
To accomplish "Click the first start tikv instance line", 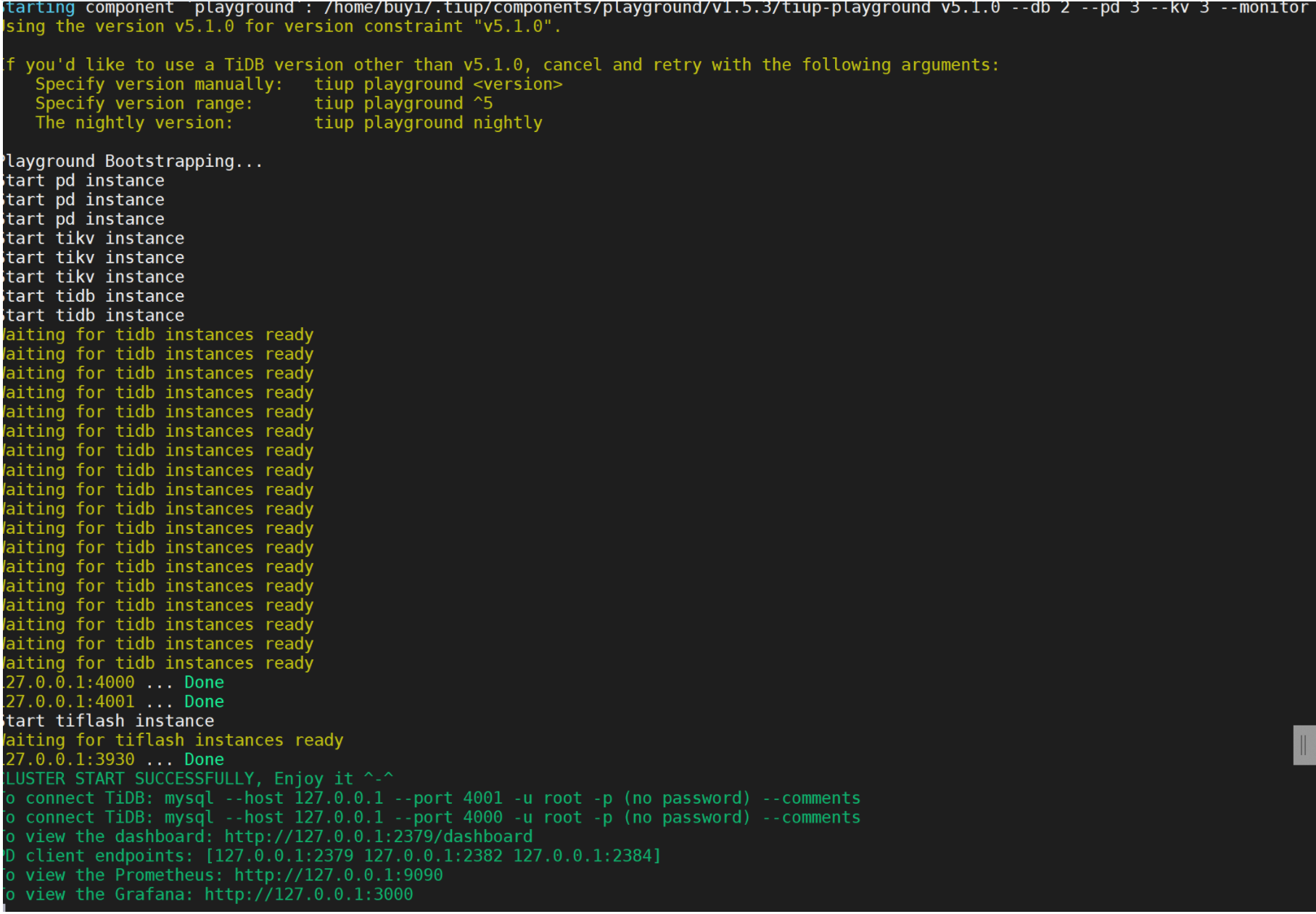I will coord(92,237).
